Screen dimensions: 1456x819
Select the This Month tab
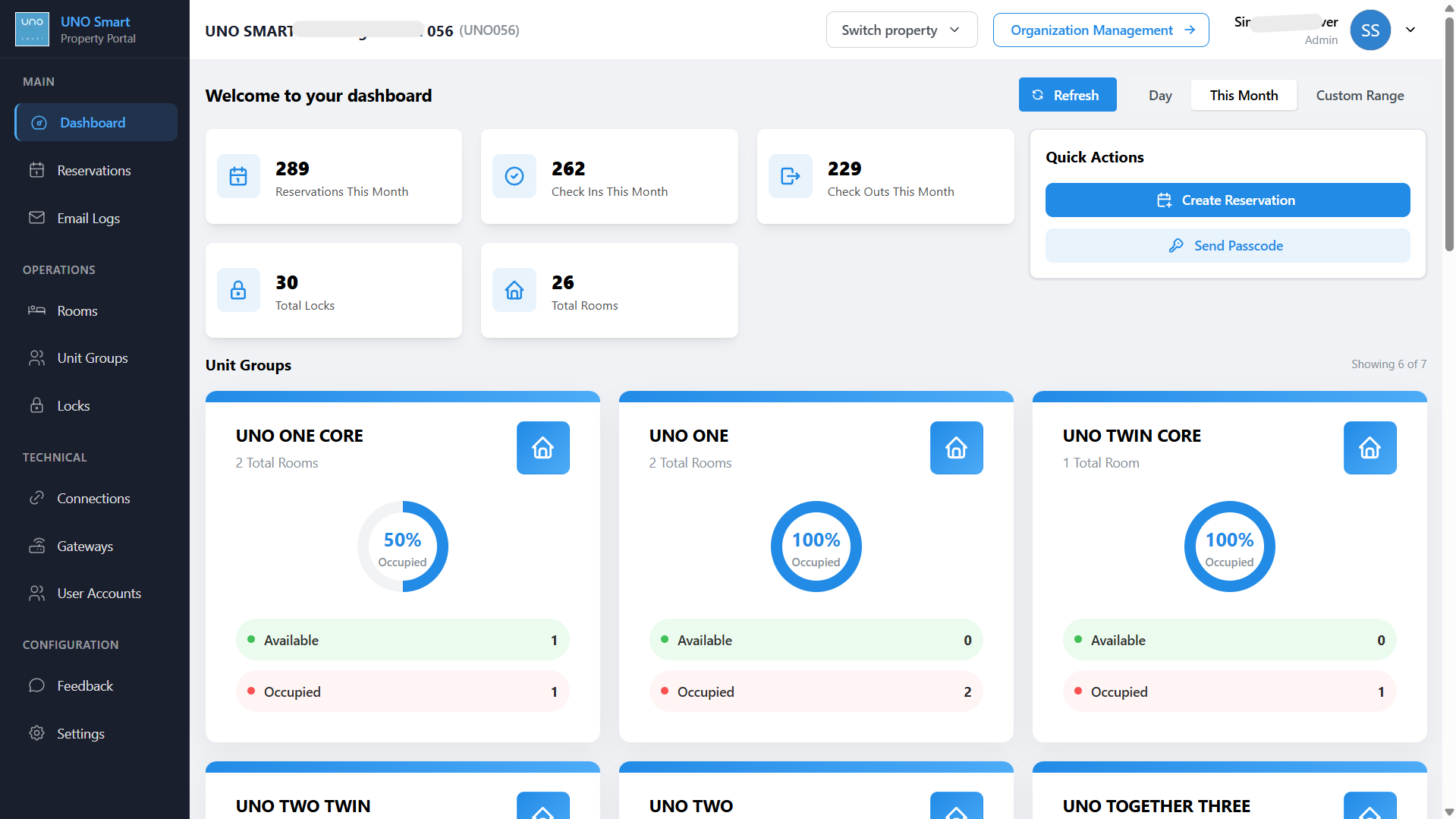pos(1244,95)
